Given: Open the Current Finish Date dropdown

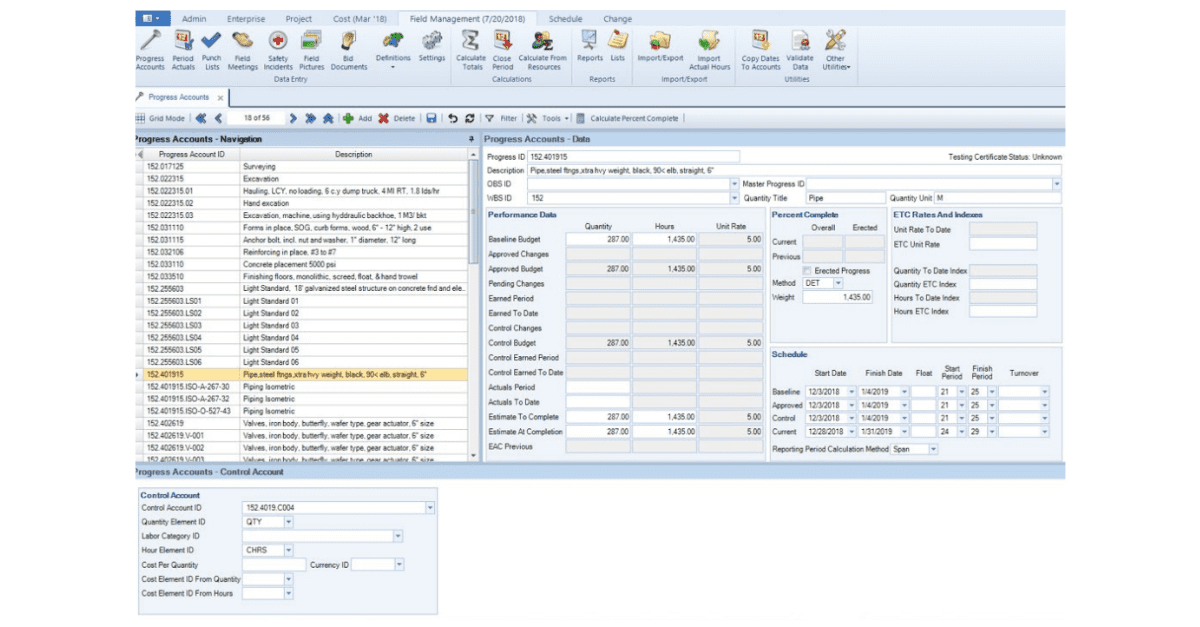Looking at the screenshot, I should point(904,431).
